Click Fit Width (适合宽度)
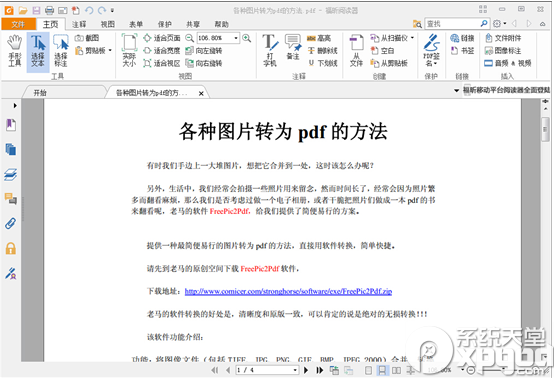Screen dimensions: 554x378 [x=161, y=51]
